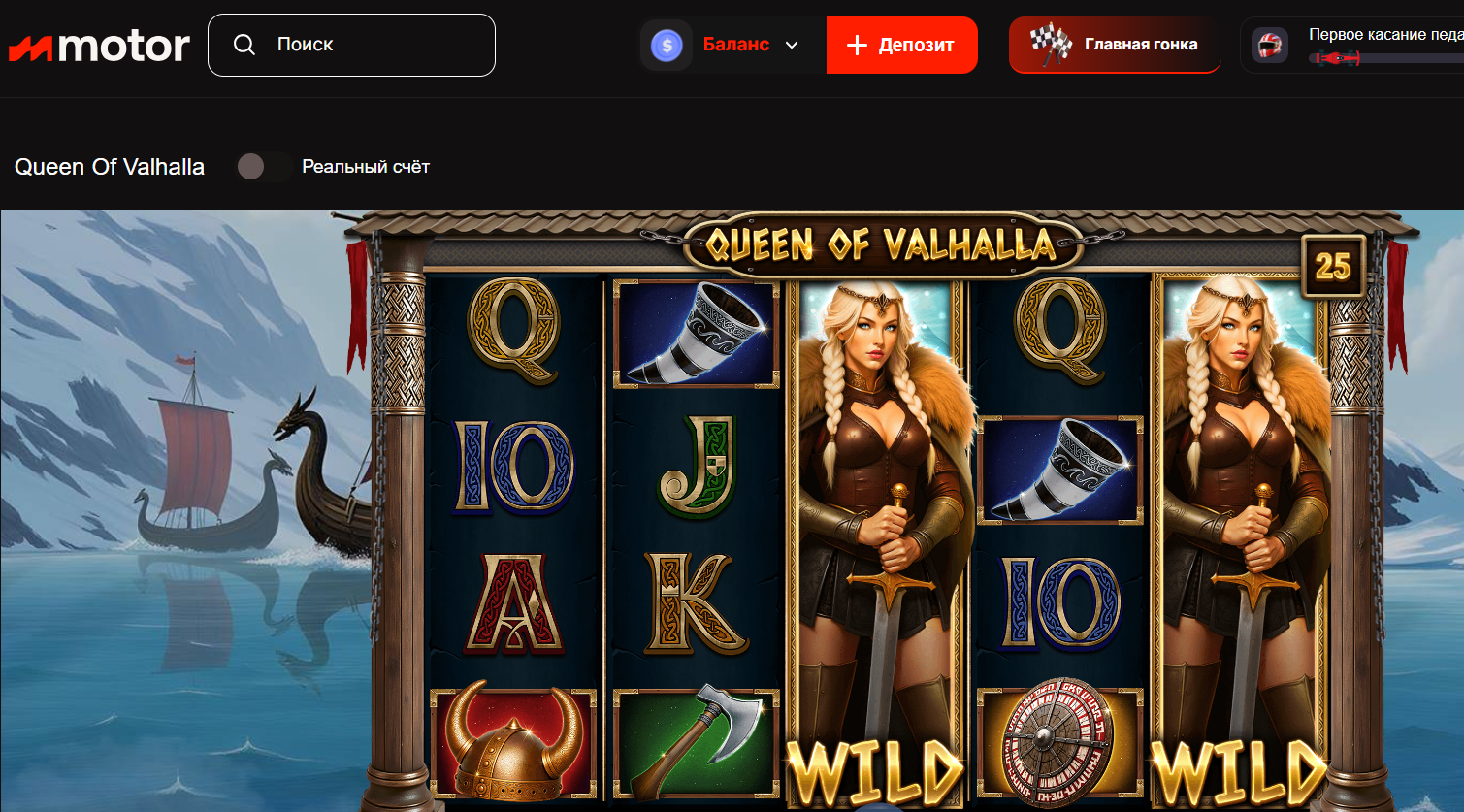The width and height of the screenshot is (1464, 812).
Task: Click the blue dollar coin icon
Action: (667, 45)
